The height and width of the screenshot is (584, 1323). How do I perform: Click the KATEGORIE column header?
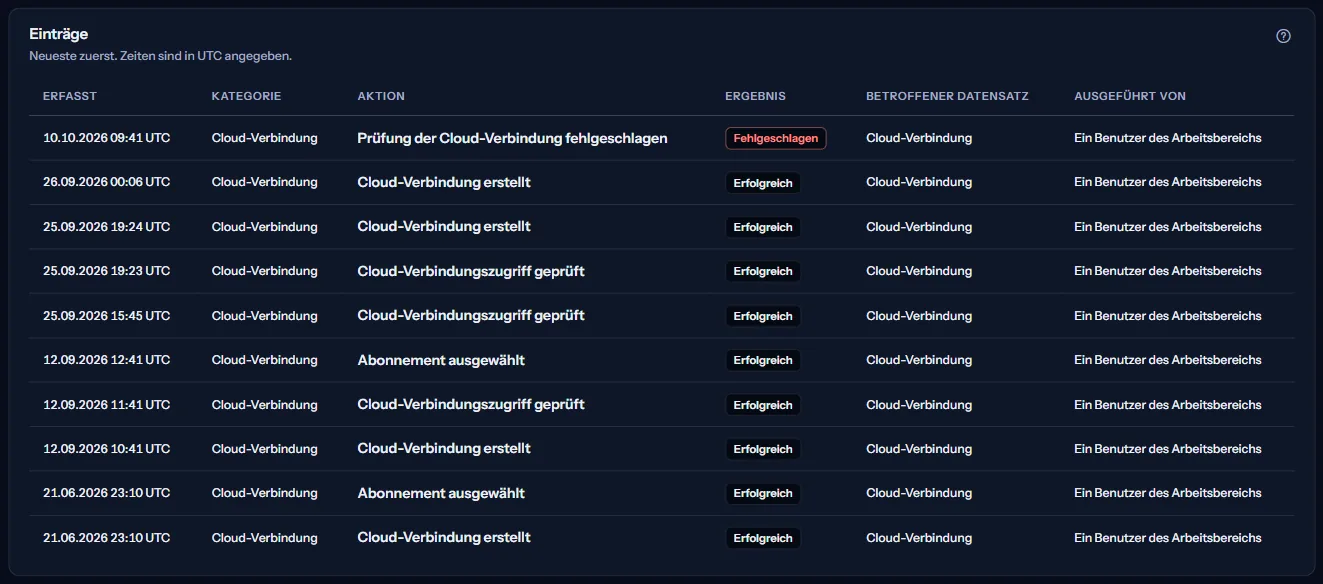coord(246,96)
